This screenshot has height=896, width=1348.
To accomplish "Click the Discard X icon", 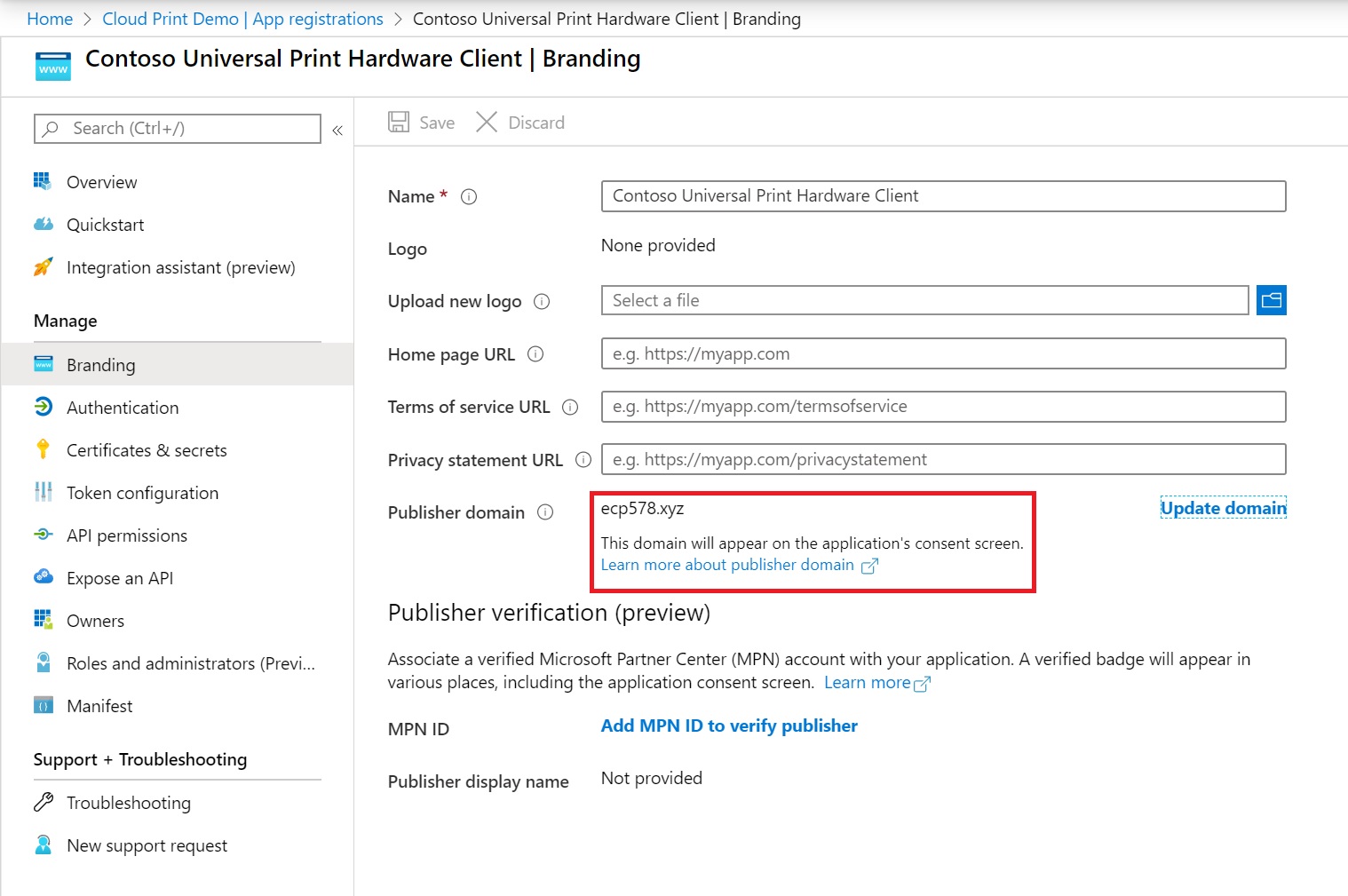I will (x=487, y=122).
